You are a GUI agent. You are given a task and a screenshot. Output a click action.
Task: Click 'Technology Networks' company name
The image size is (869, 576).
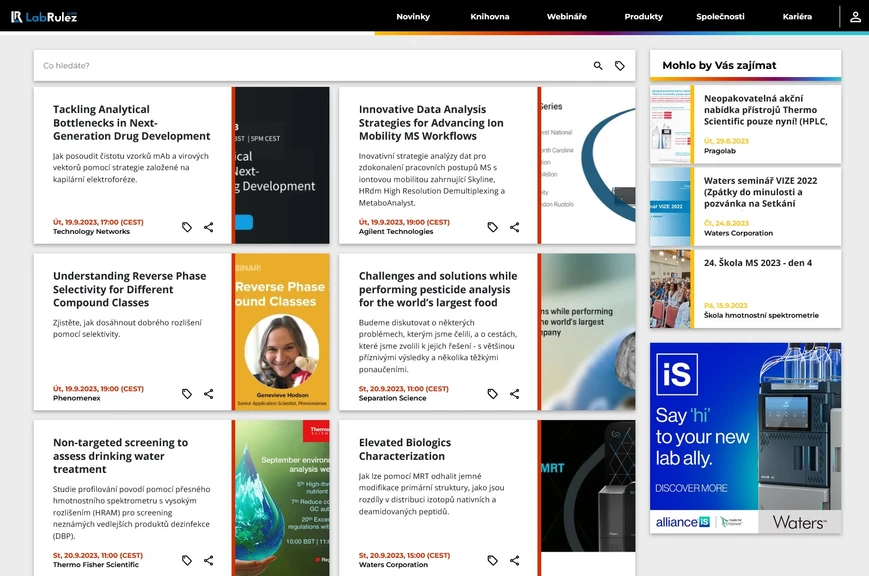pyautogui.click(x=91, y=232)
